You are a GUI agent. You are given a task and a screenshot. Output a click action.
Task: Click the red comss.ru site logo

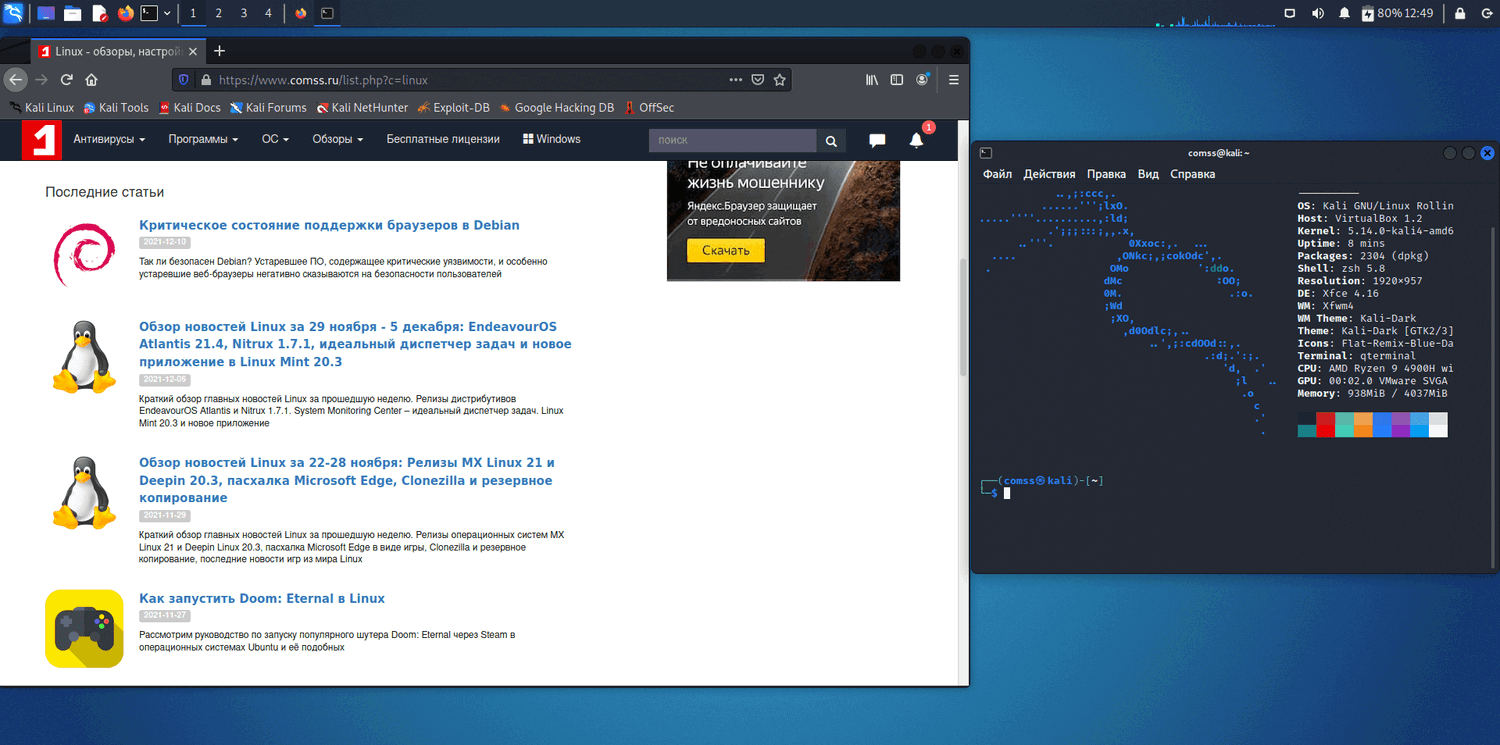pyautogui.click(x=42, y=140)
